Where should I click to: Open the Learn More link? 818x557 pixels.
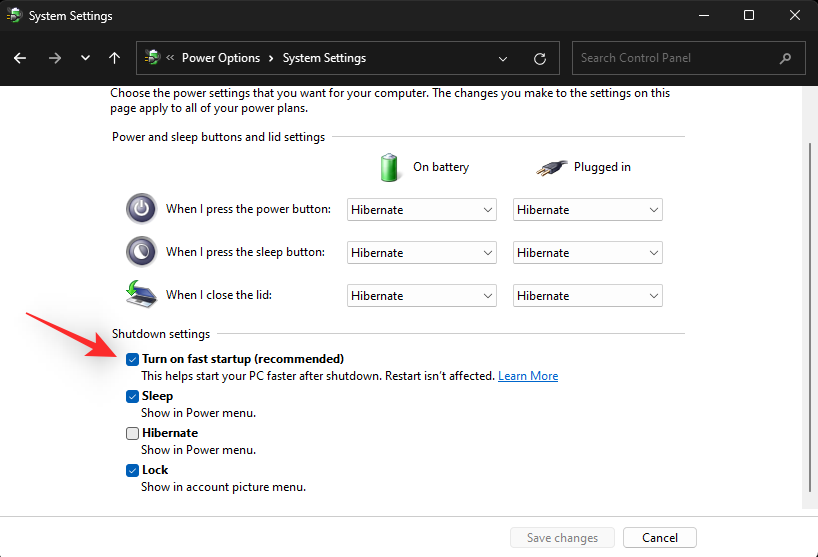pos(528,376)
